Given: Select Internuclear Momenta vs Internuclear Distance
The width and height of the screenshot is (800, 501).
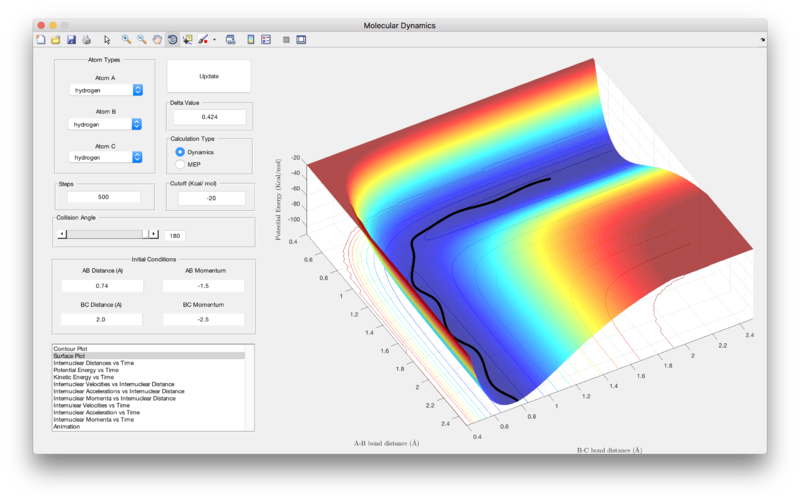Looking at the screenshot, I should click(148, 398).
